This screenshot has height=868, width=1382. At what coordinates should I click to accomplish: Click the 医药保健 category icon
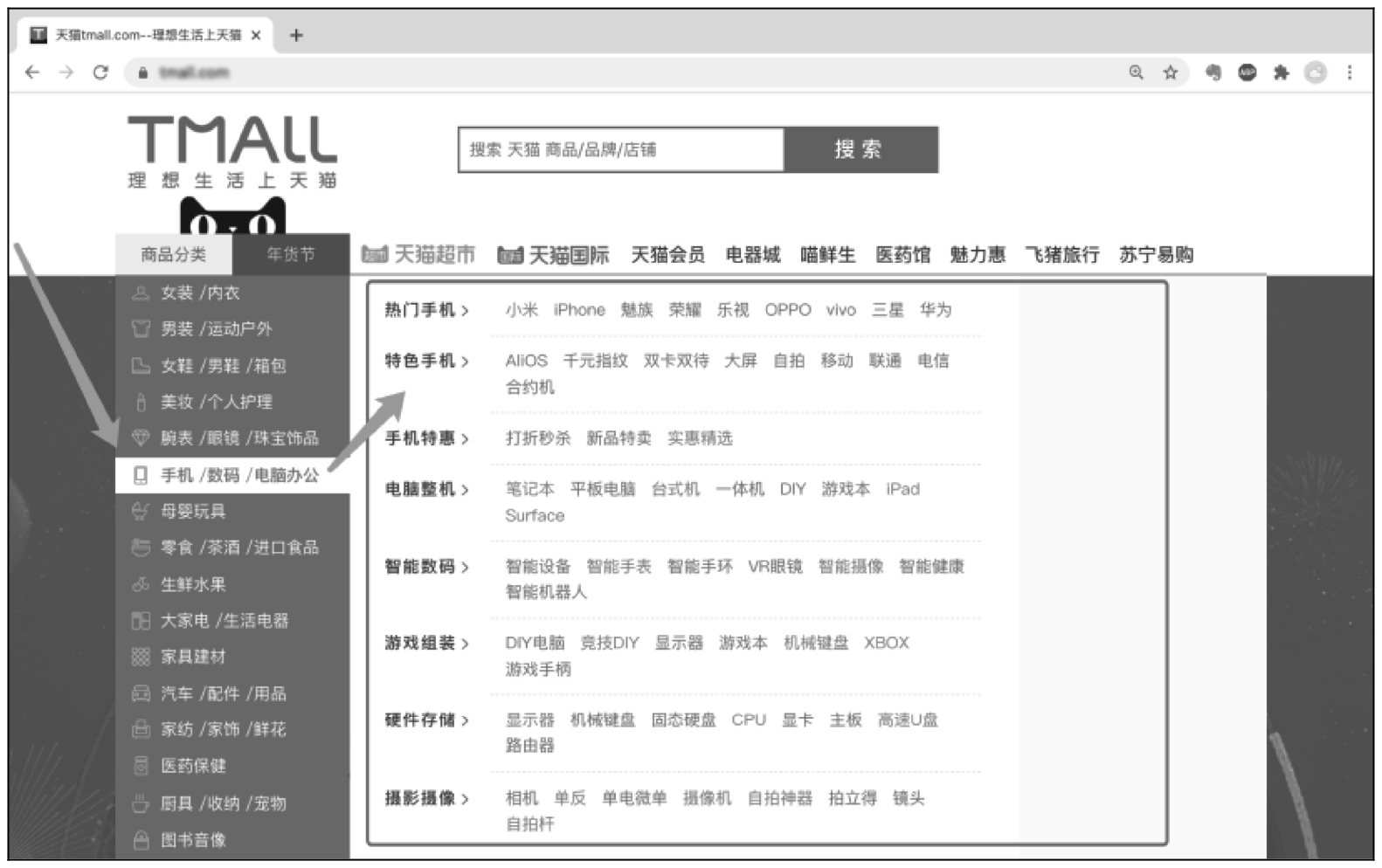point(141,766)
